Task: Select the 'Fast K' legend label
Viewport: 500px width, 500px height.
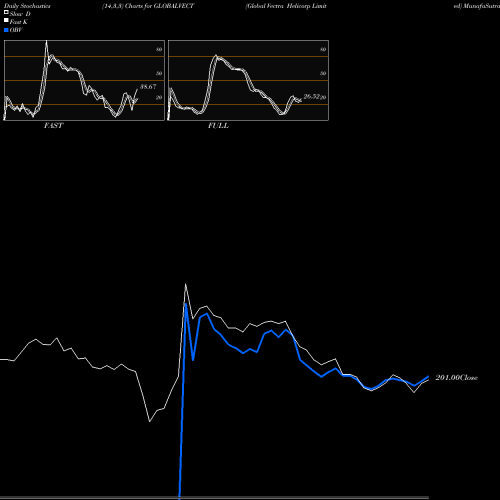Action: click(18, 22)
